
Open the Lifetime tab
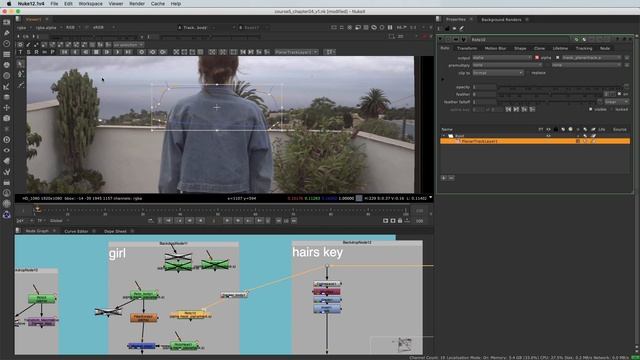click(560, 48)
